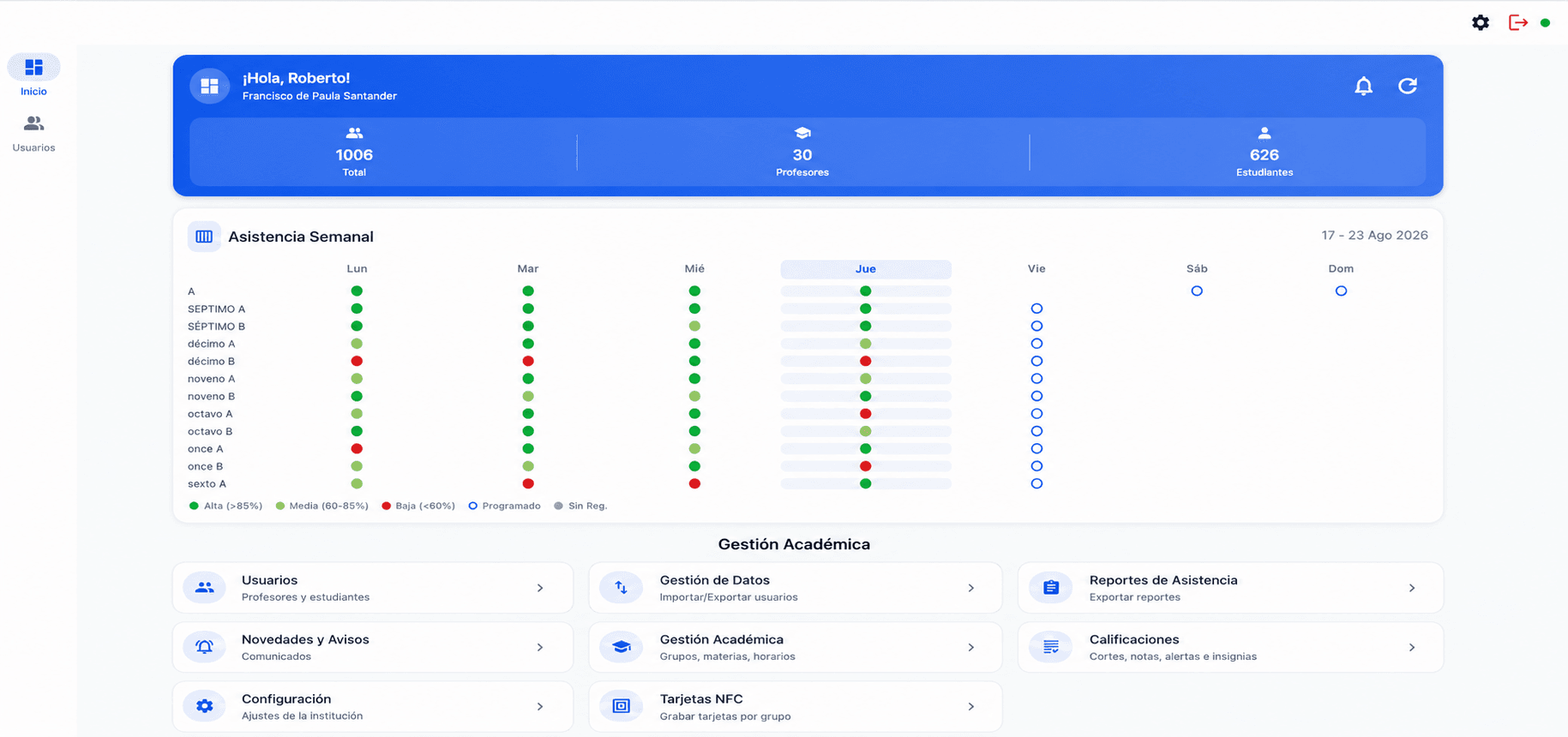Click the Baja (<60%) legend entry
The width and height of the screenshot is (1568, 737).
click(418, 506)
